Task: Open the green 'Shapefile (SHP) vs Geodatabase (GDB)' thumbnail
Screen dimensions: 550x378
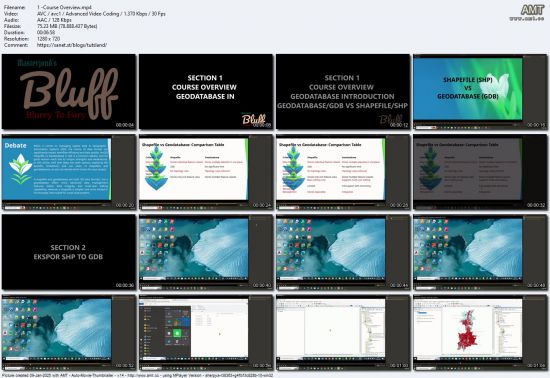Action: click(x=480, y=92)
